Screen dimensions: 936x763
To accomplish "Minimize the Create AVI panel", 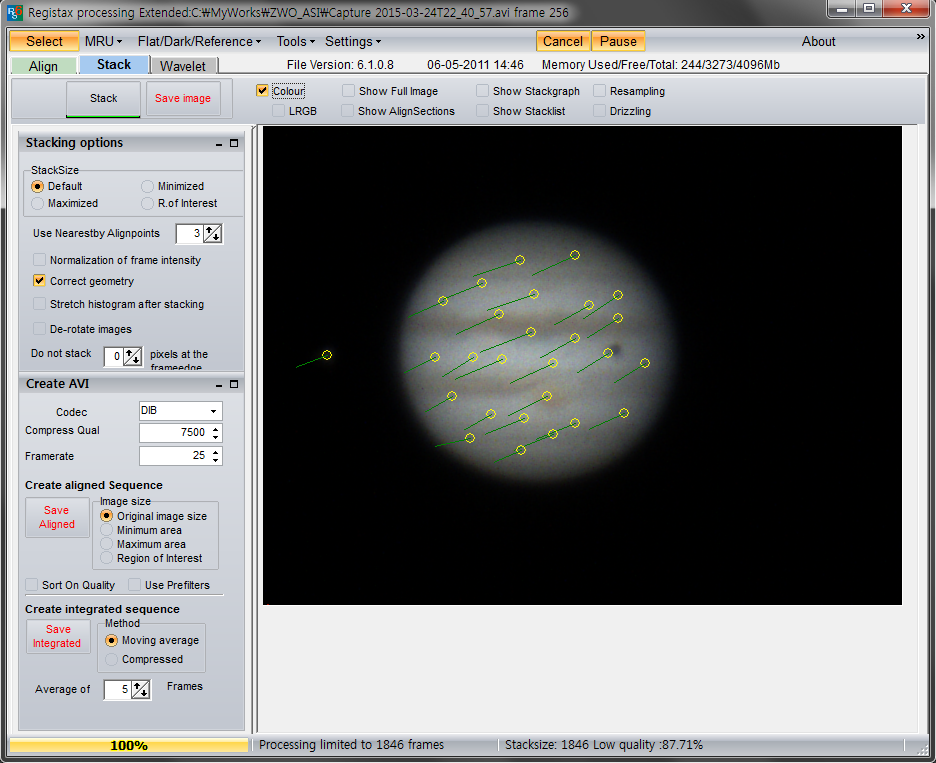I will (x=219, y=385).
